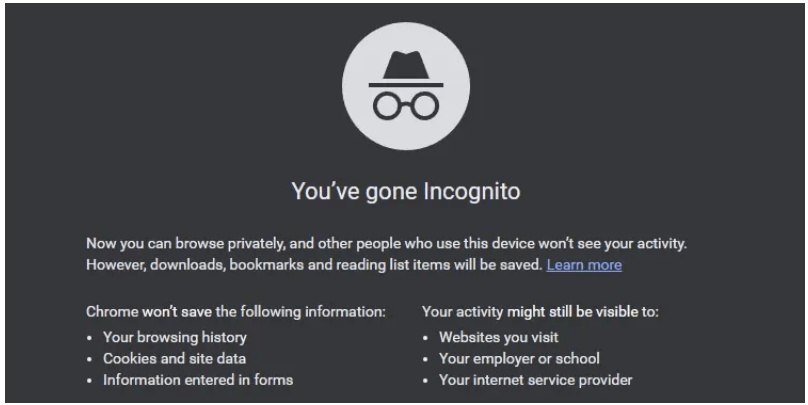Select the "Websites you visit" list item
This screenshot has width=808, height=405.
pyautogui.click(x=498, y=338)
